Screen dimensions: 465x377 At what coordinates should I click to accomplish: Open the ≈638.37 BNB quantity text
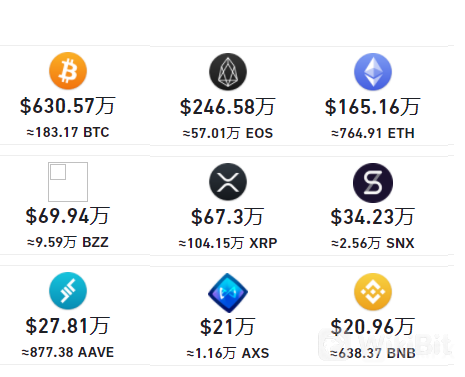point(373,353)
